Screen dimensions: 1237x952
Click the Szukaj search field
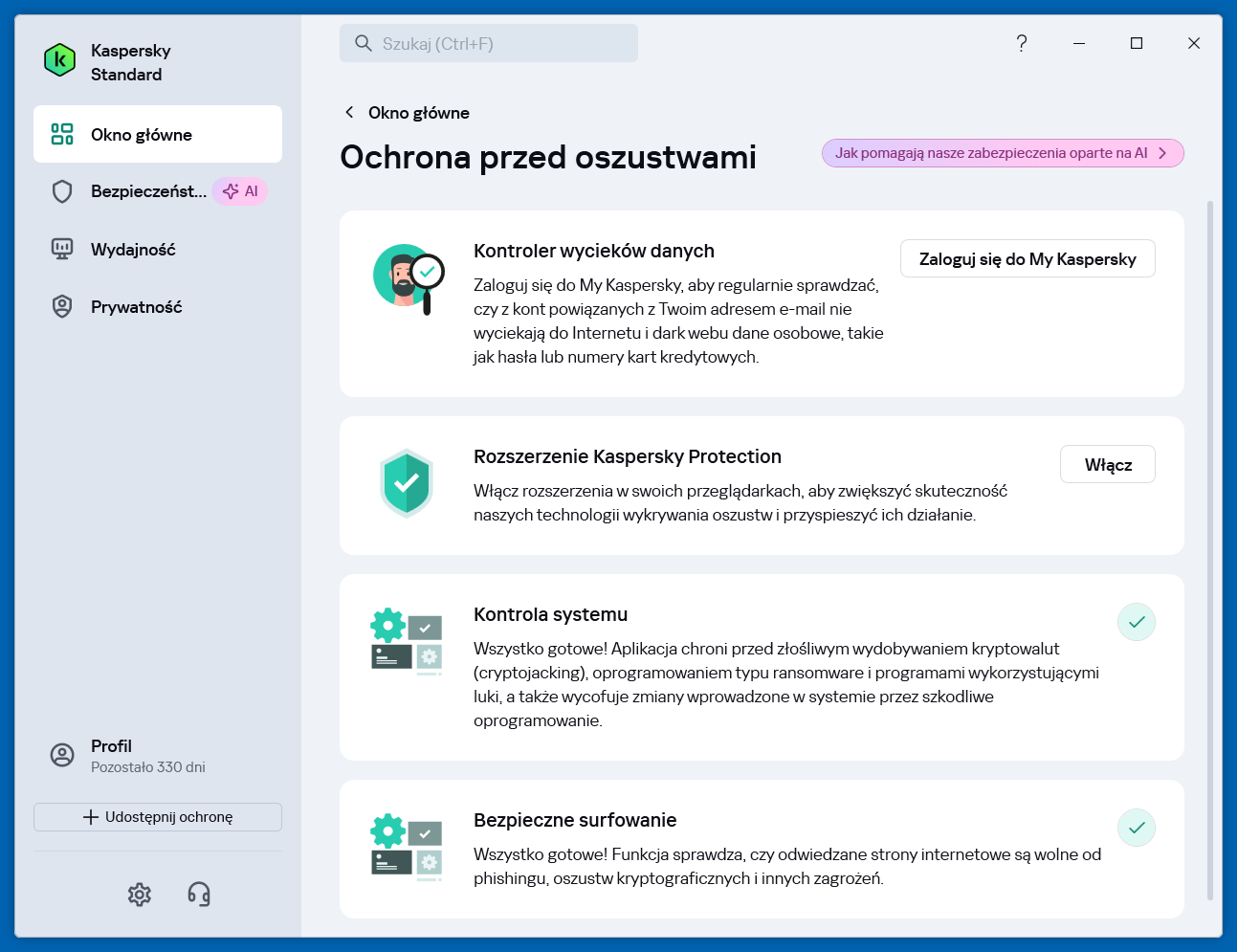click(x=489, y=43)
